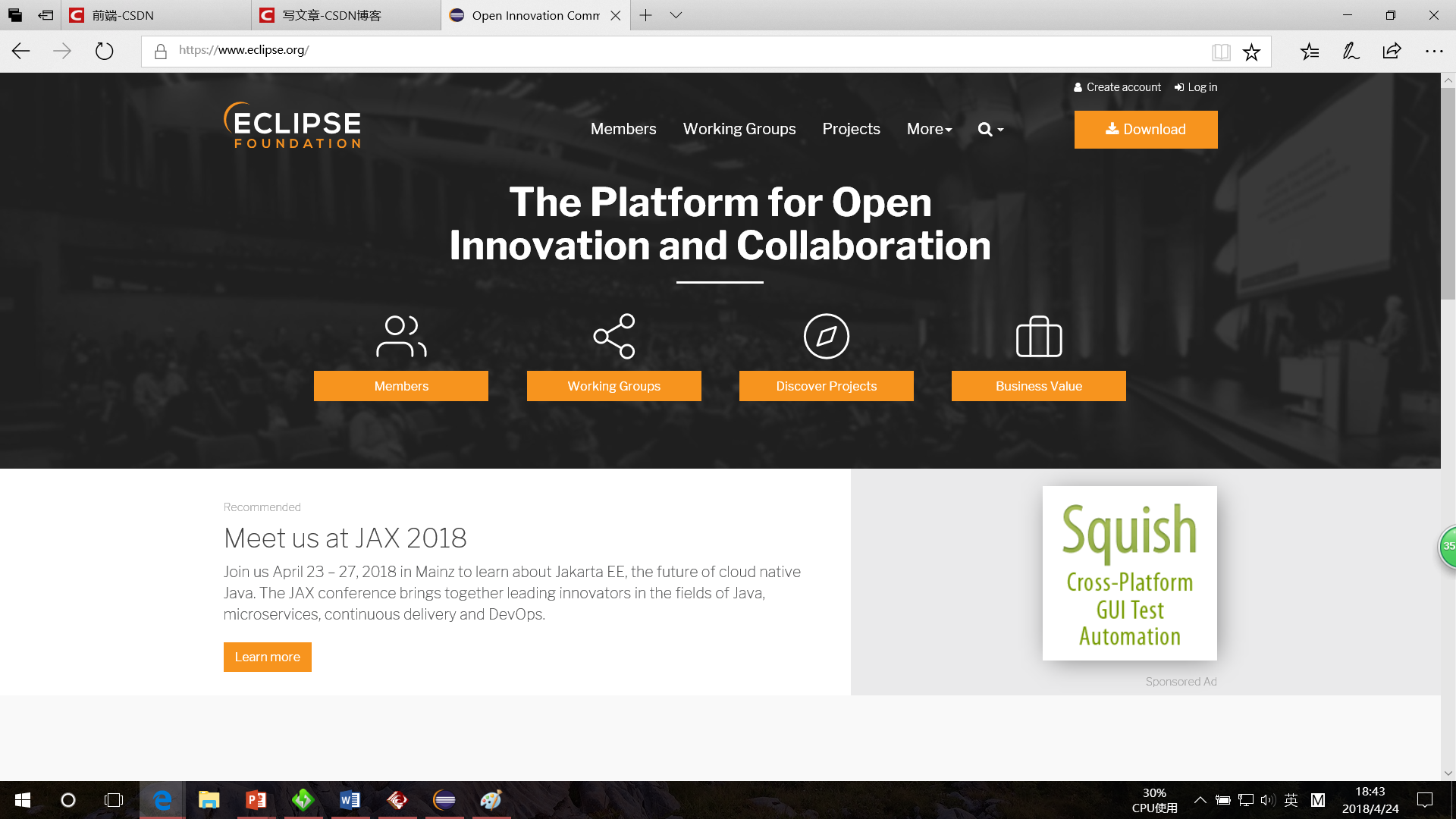Open Working Groups in the top navigation
1456x819 pixels.
[739, 129]
